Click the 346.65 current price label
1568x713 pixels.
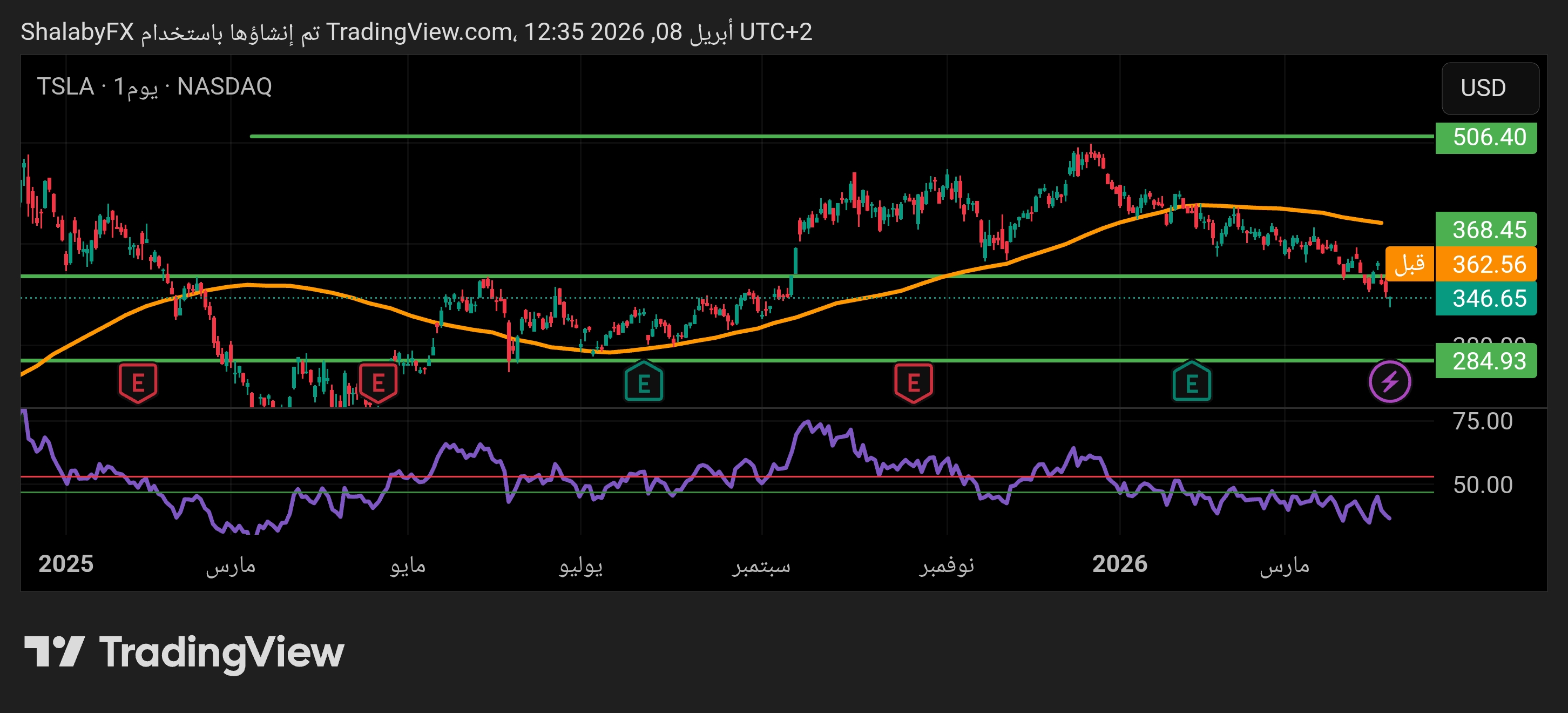pyautogui.click(x=1485, y=298)
